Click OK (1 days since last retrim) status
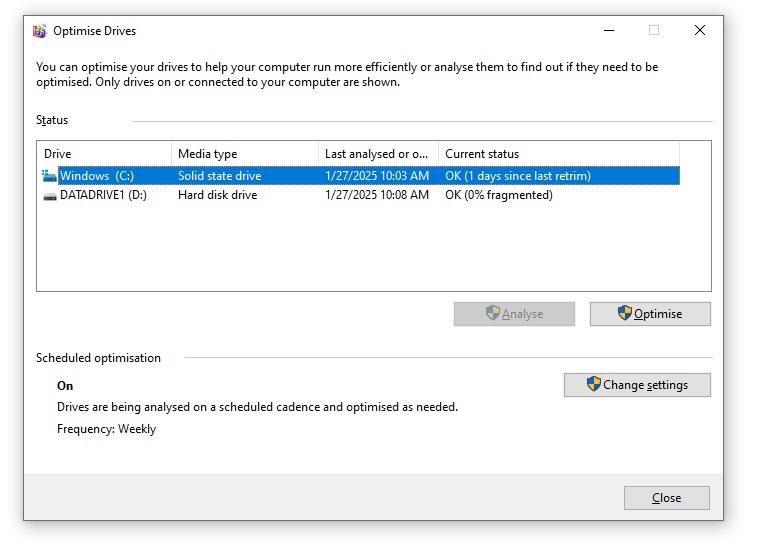The height and width of the screenshot is (542, 774). click(518, 176)
